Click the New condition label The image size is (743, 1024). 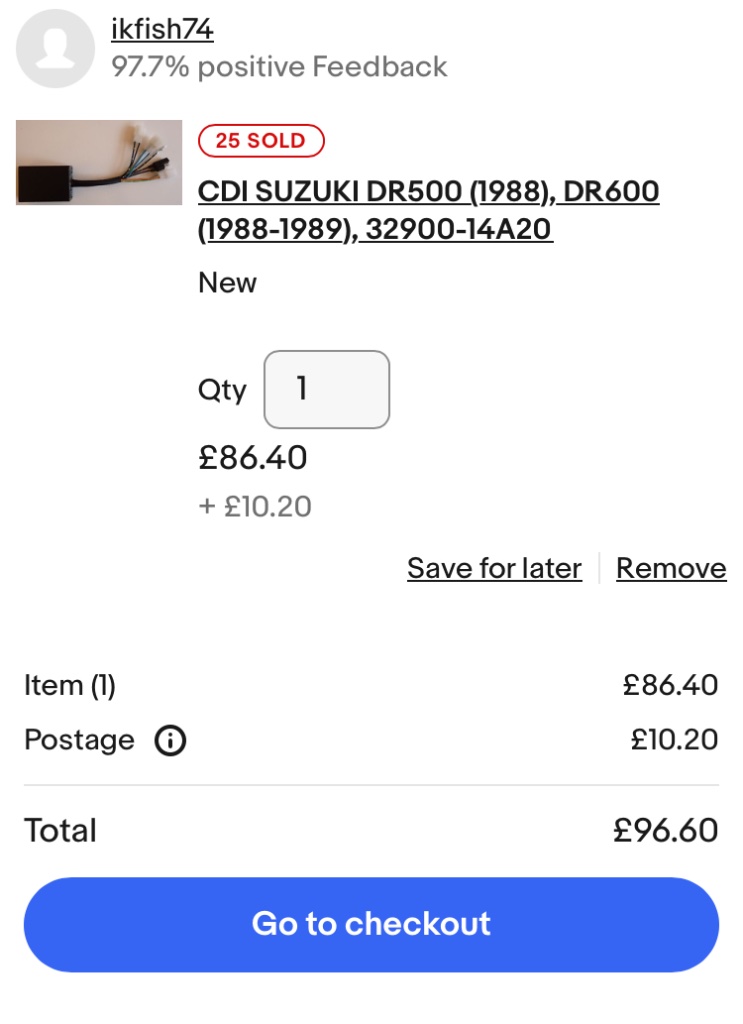click(x=227, y=283)
